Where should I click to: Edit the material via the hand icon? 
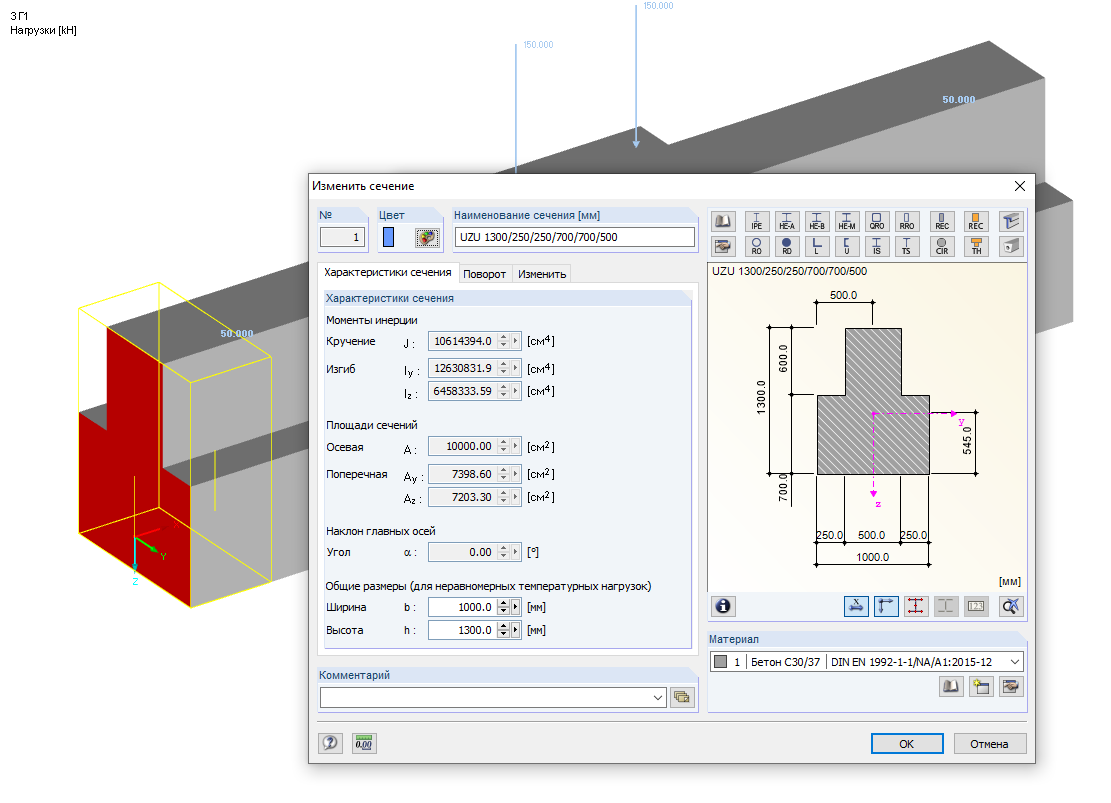point(1011,686)
